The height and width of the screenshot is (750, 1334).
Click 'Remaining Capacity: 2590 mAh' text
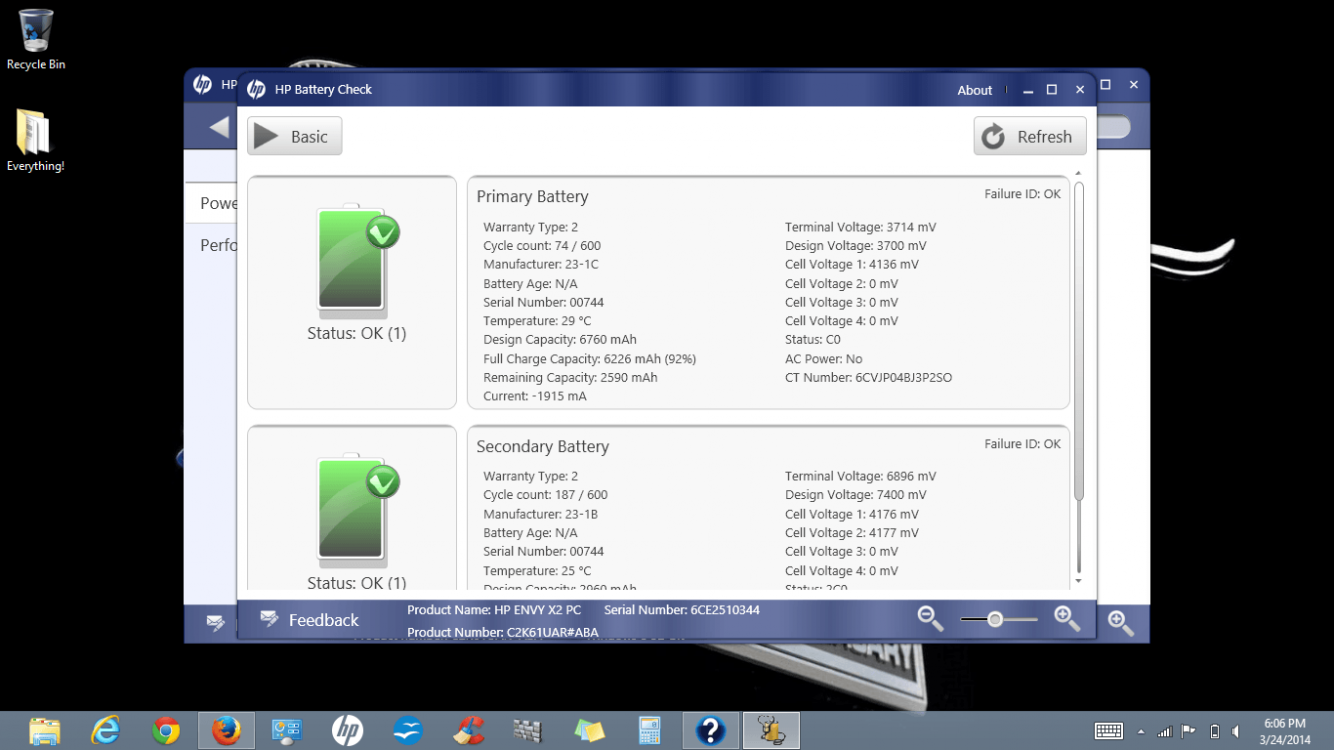coord(571,378)
